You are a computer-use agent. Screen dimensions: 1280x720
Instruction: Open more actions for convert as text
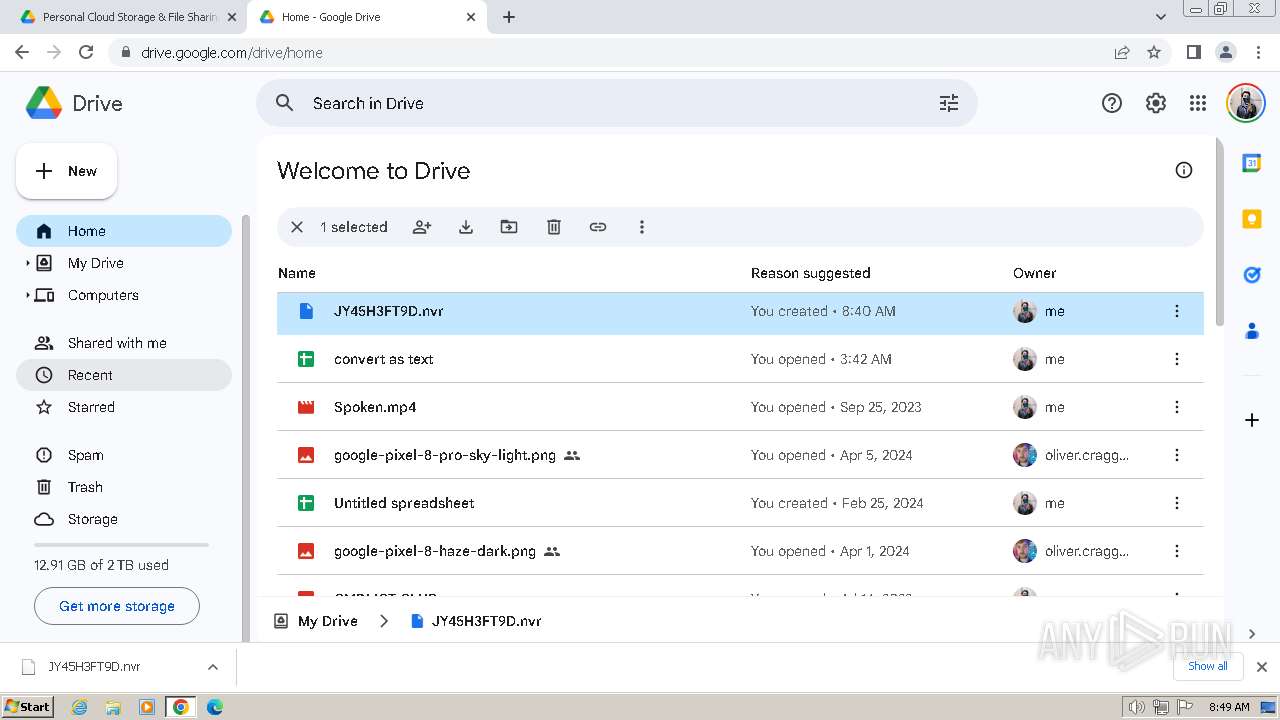[1177, 359]
